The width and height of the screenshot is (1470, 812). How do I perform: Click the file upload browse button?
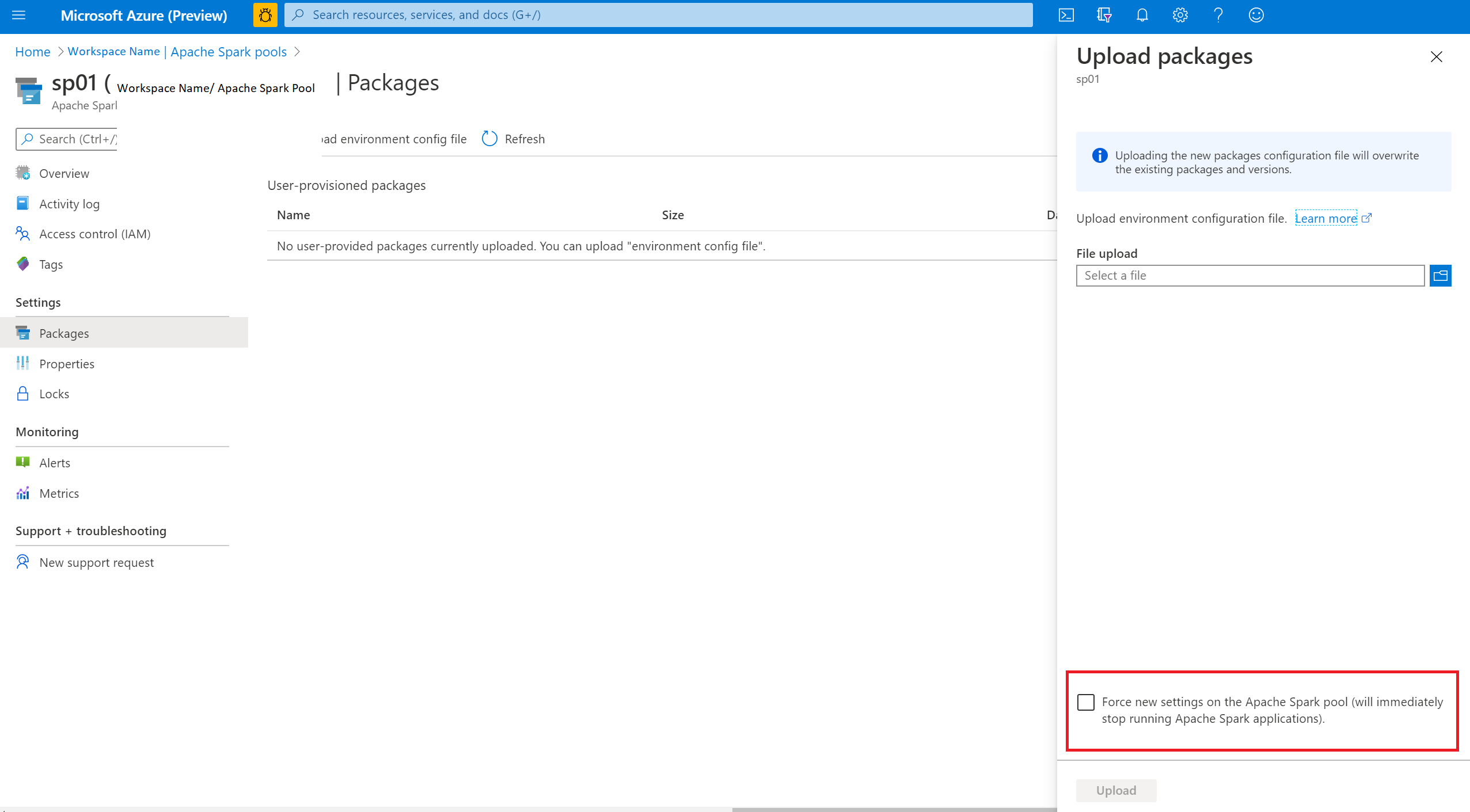(x=1441, y=275)
